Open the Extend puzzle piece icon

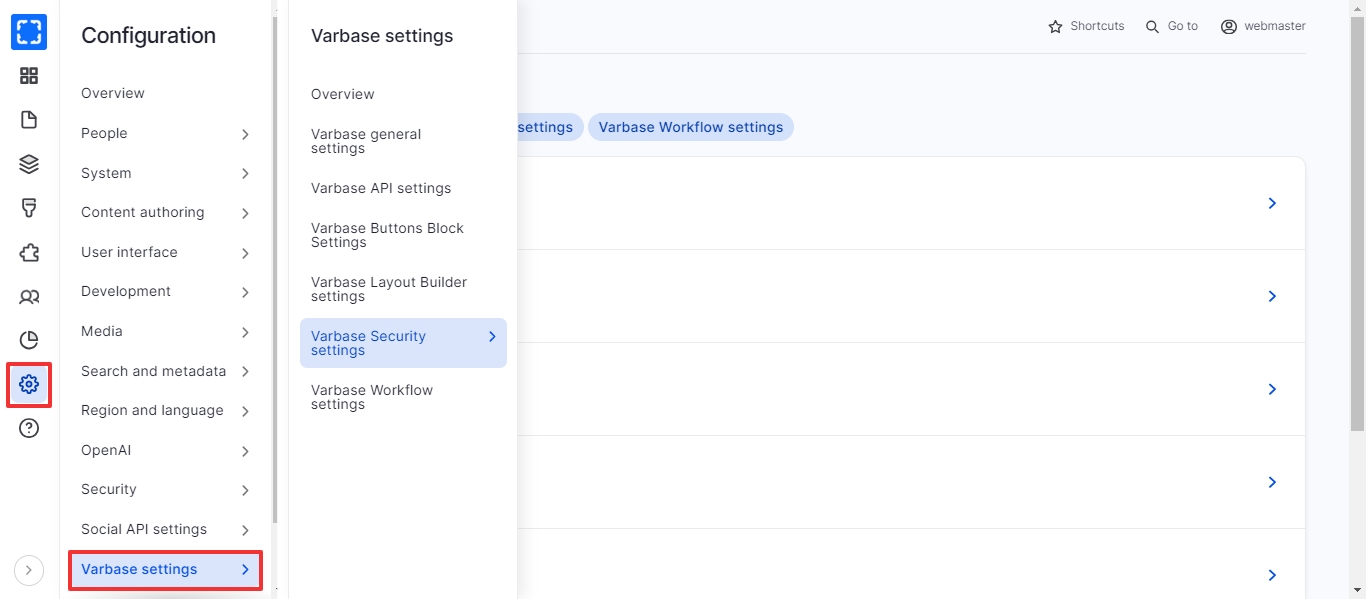pyautogui.click(x=29, y=252)
